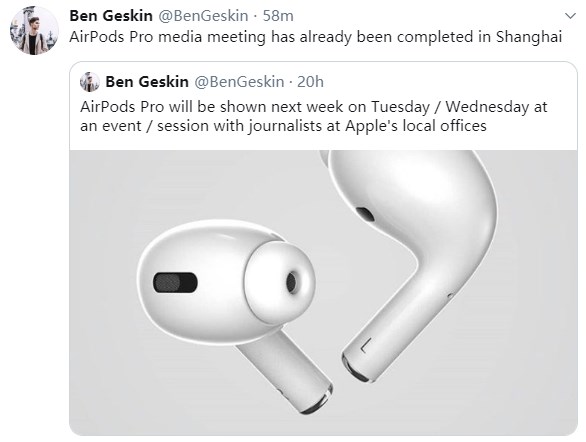Open @BenGeskin handle beside 58m
The width and height of the screenshot is (586, 442).
pos(203,16)
